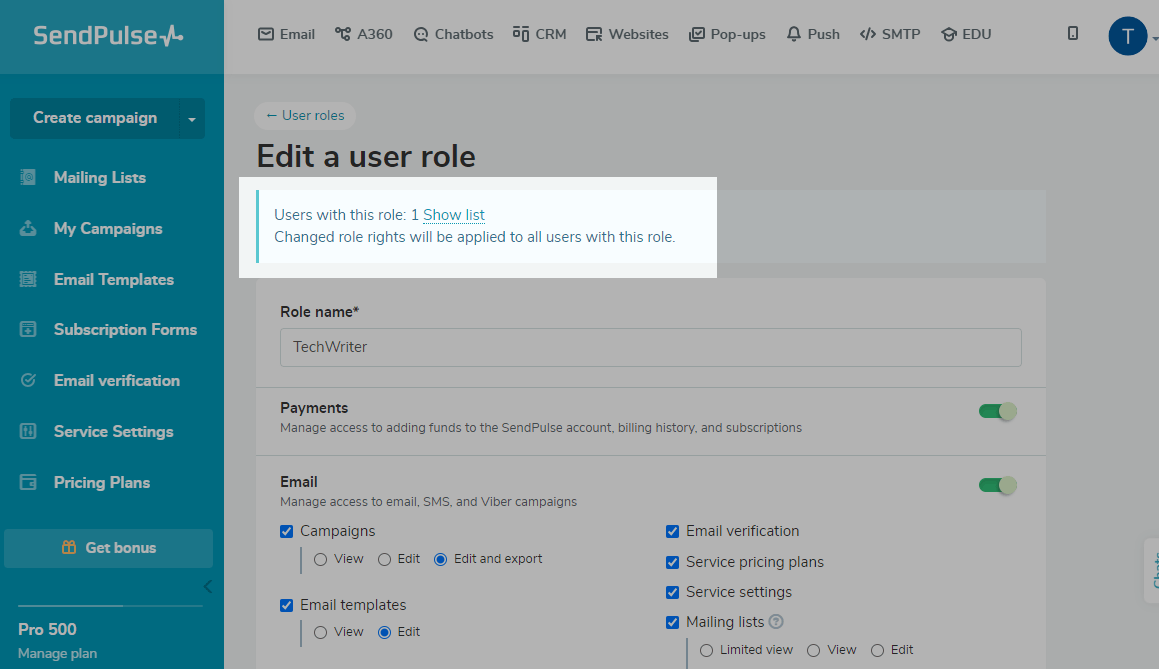Image resolution: width=1159 pixels, height=669 pixels.
Task: Uncheck the Campaigns checkbox
Action: [x=287, y=532]
